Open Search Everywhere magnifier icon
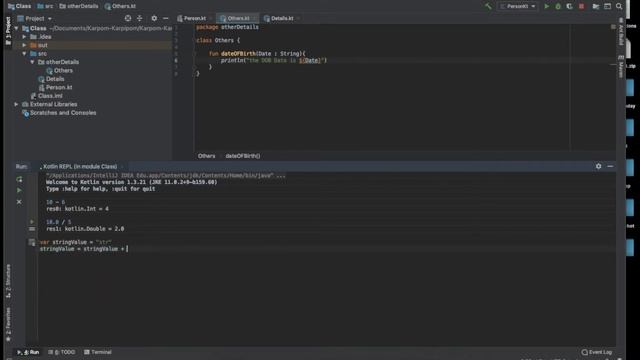This screenshot has width=640, height=360. [619, 6]
